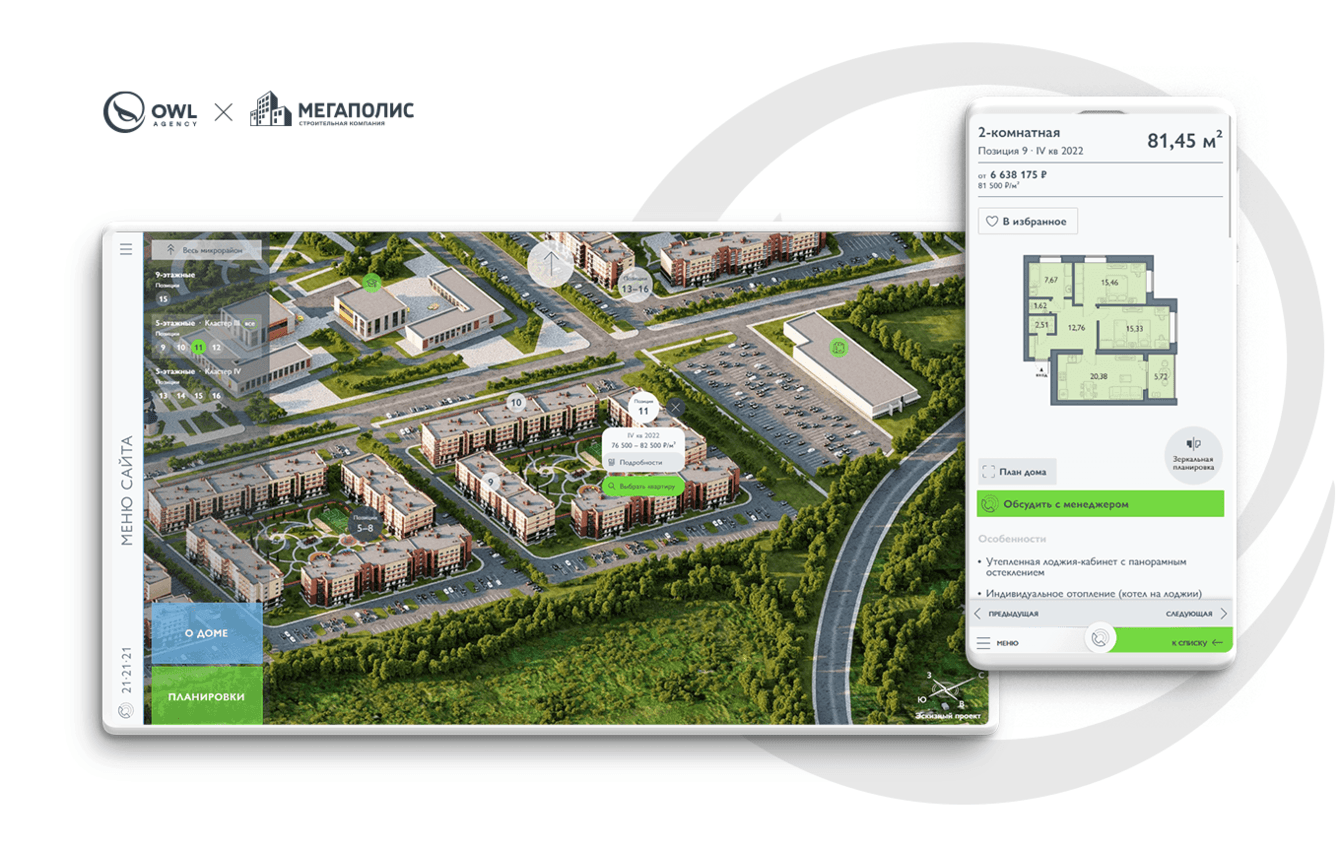
Task: Open Подробности in the position 11 popup
Action: pyautogui.click(x=644, y=462)
